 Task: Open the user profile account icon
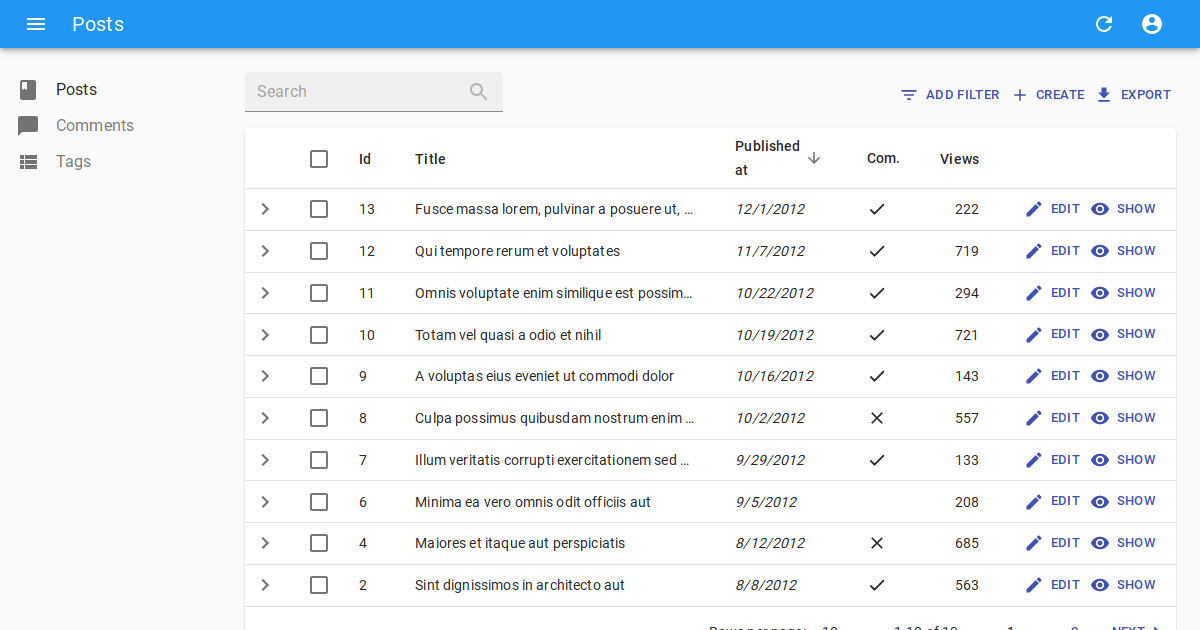pyautogui.click(x=1152, y=24)
